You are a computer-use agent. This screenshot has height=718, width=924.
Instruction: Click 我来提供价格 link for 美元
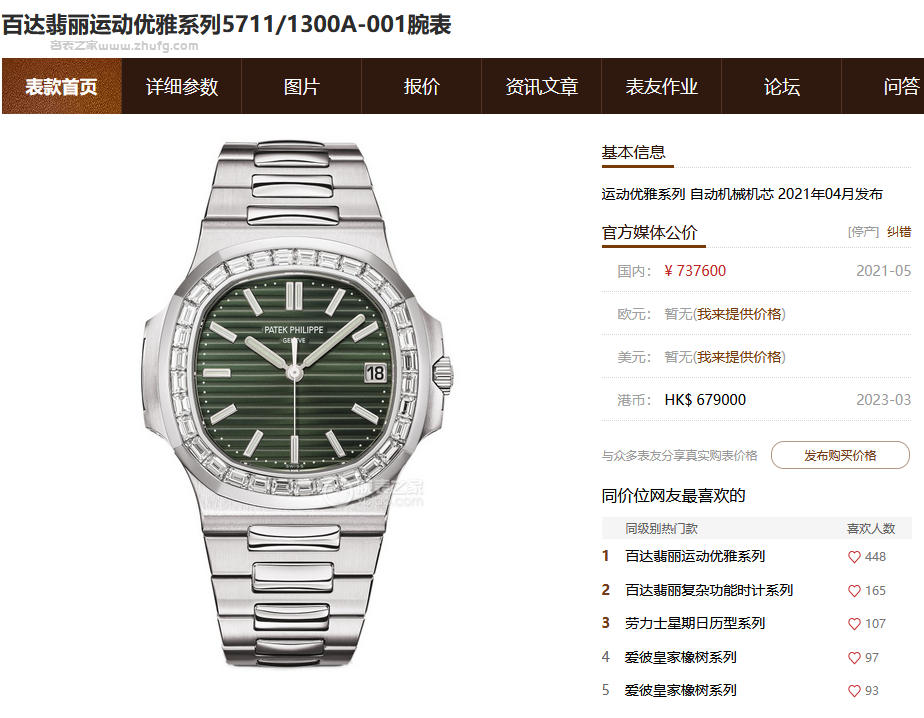(739, 357)
